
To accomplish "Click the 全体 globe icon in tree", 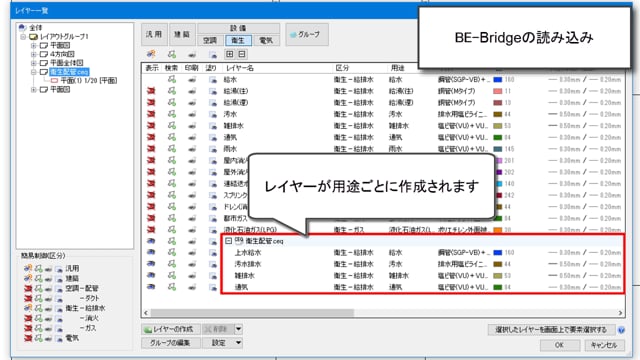I will click(22, 27).
